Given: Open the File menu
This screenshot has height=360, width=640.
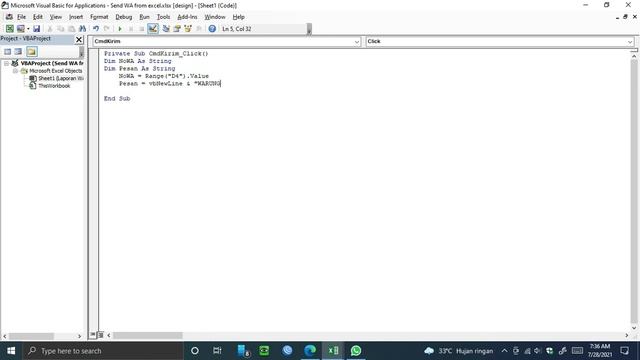Looking at the screenshot, I should pyautogui.click(x=21, y=17).
